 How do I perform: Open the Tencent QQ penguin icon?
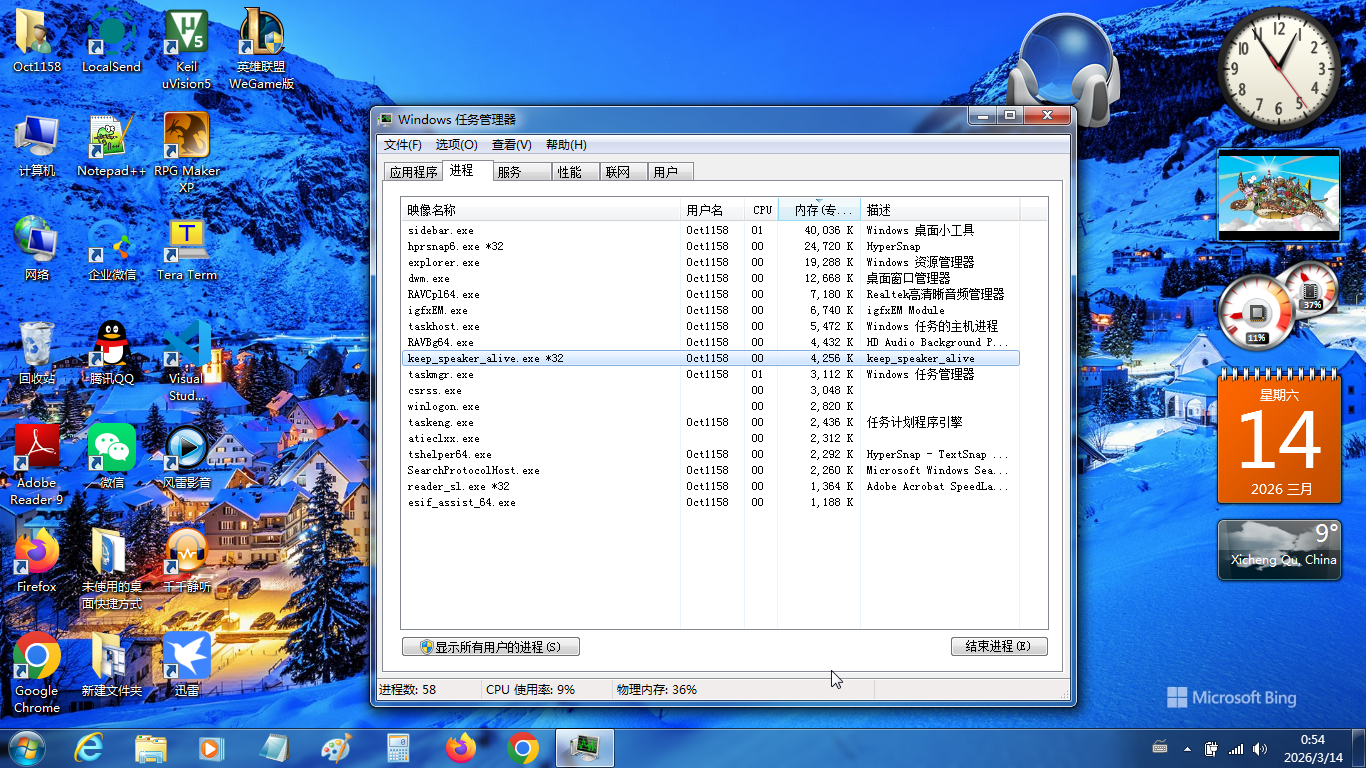tap(111, 346)
